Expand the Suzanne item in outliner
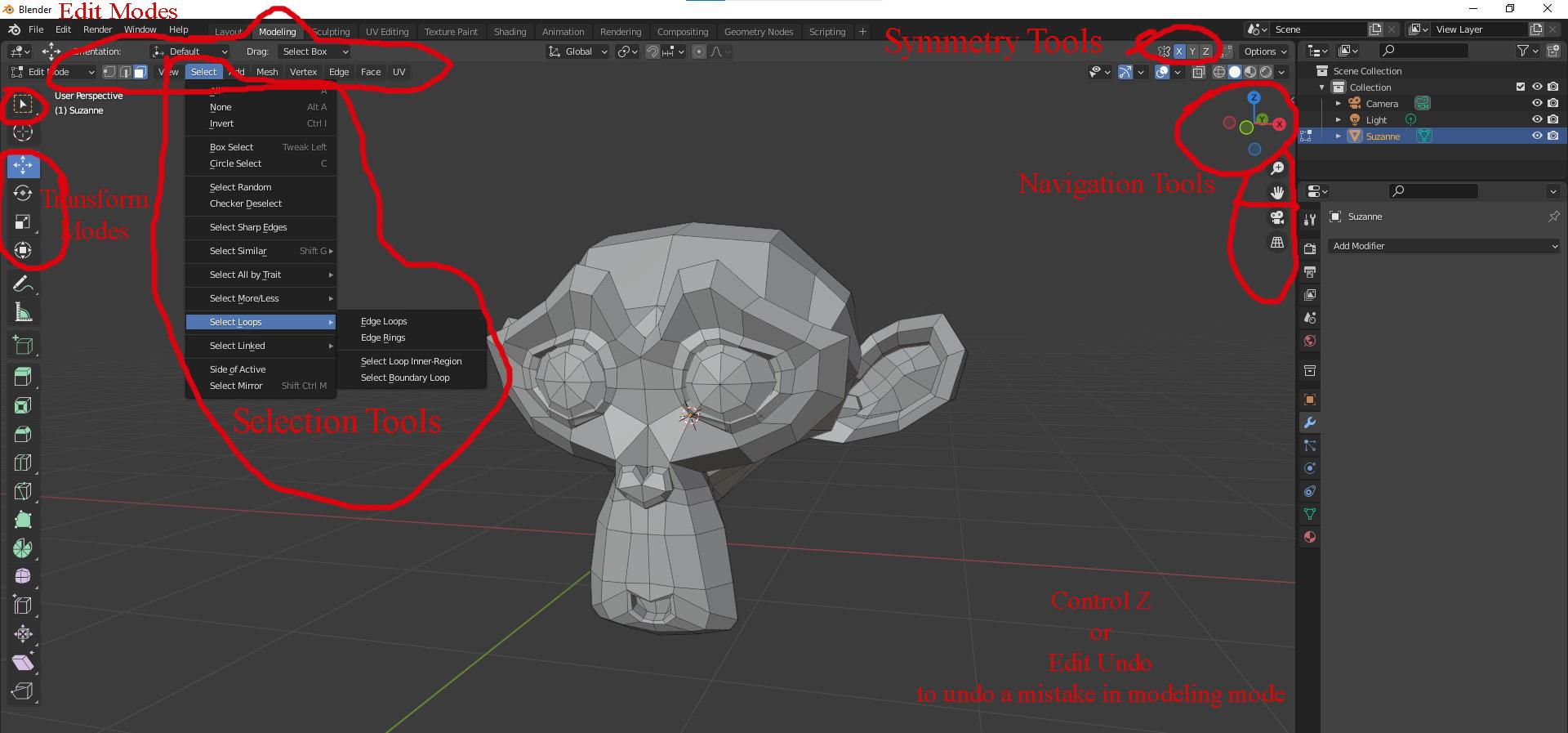Viewport: 1568px width, 733px height. tap(1339, 136)
